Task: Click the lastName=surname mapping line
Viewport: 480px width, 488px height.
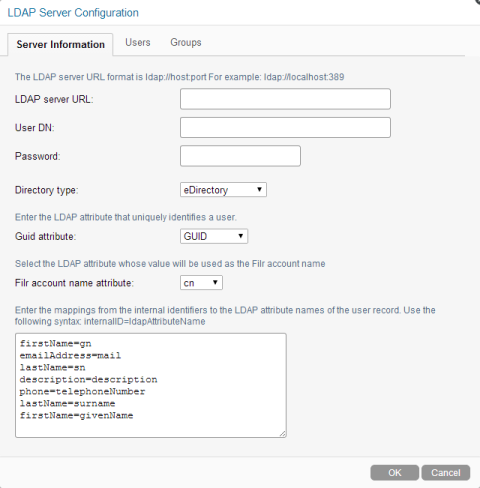Action: coord(67,404)
